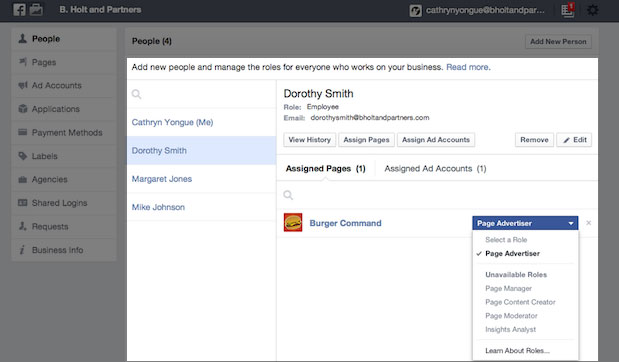The height and width of the screenshot is (362, 619).
Task: Click the account avatar icon beside cathrynyongue email
Action: coord(415,10)
